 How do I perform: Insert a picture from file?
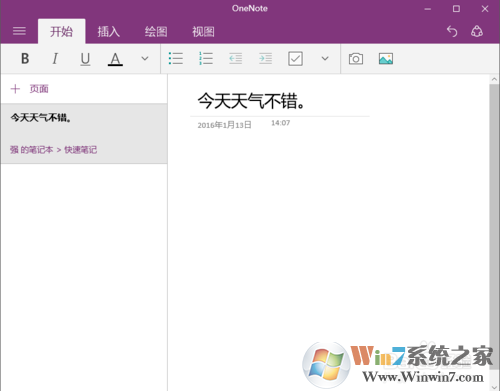(x=386, y=59)
